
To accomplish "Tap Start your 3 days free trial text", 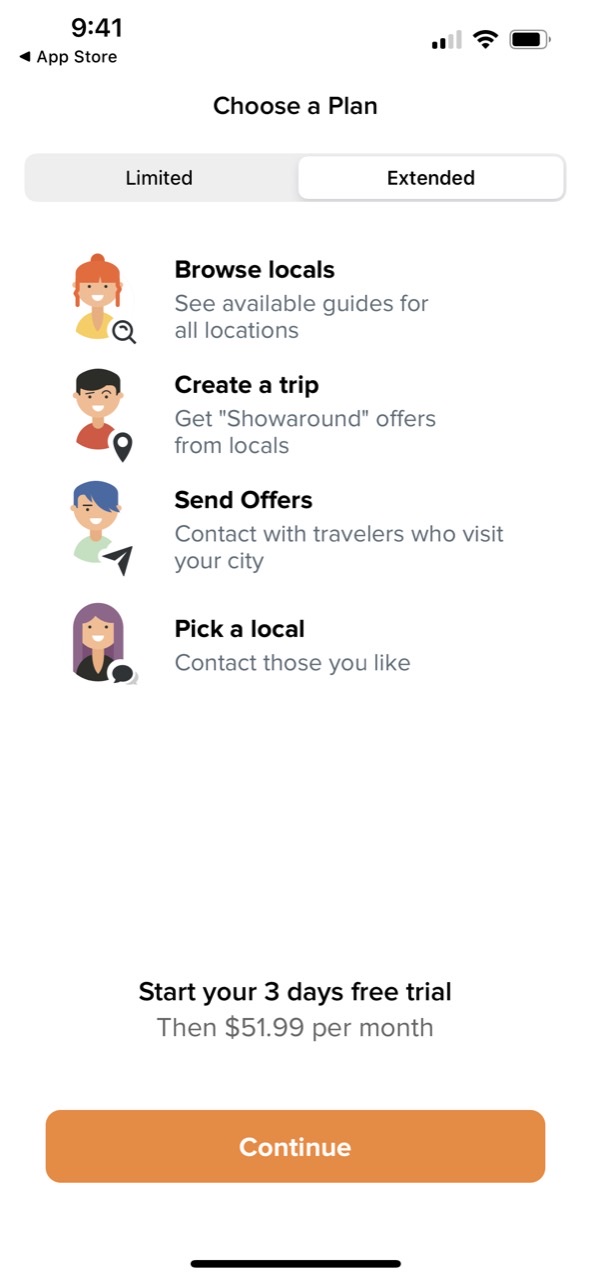I will pyautogui.click(x=295, y=992).
